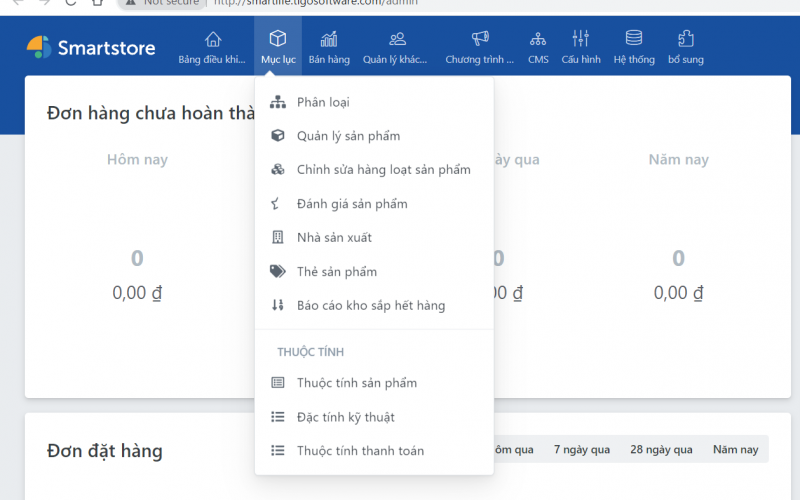
Task: Switch to 7 ngày qua period
Action: 582,449
